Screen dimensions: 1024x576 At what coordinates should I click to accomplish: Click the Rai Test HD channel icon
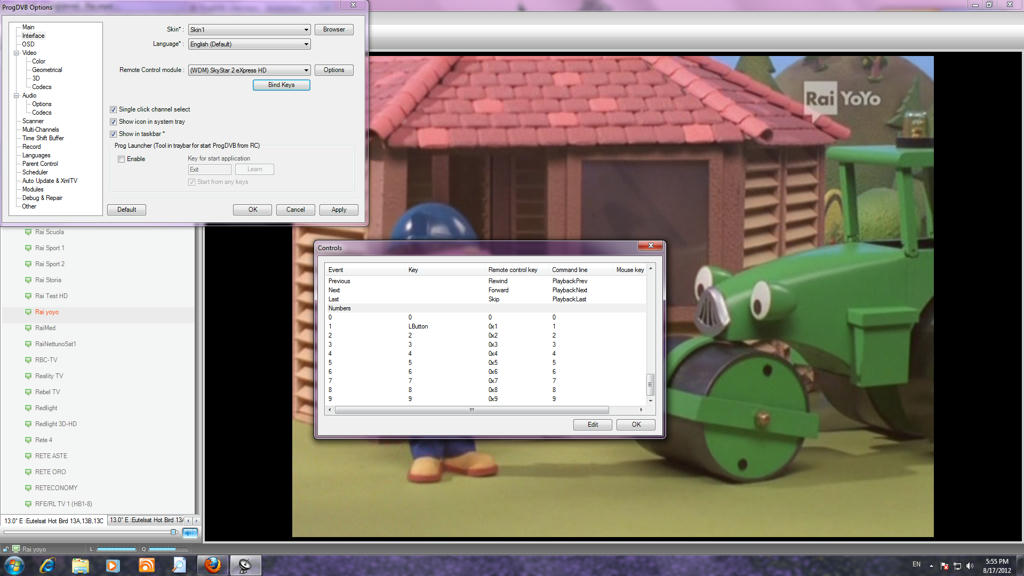pyautogui.click(x=28, y=296)
